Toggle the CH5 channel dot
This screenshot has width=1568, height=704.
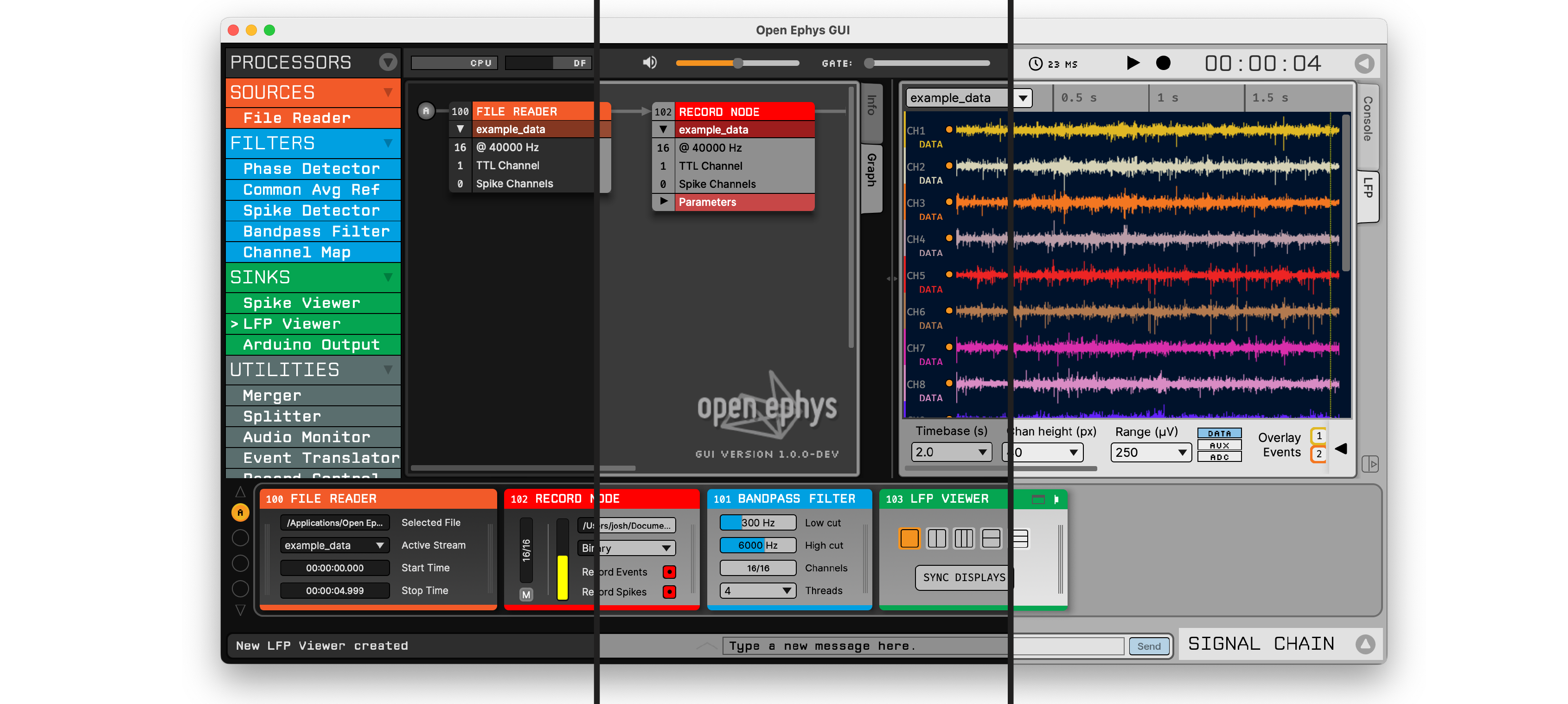click(x=948, y=275)
